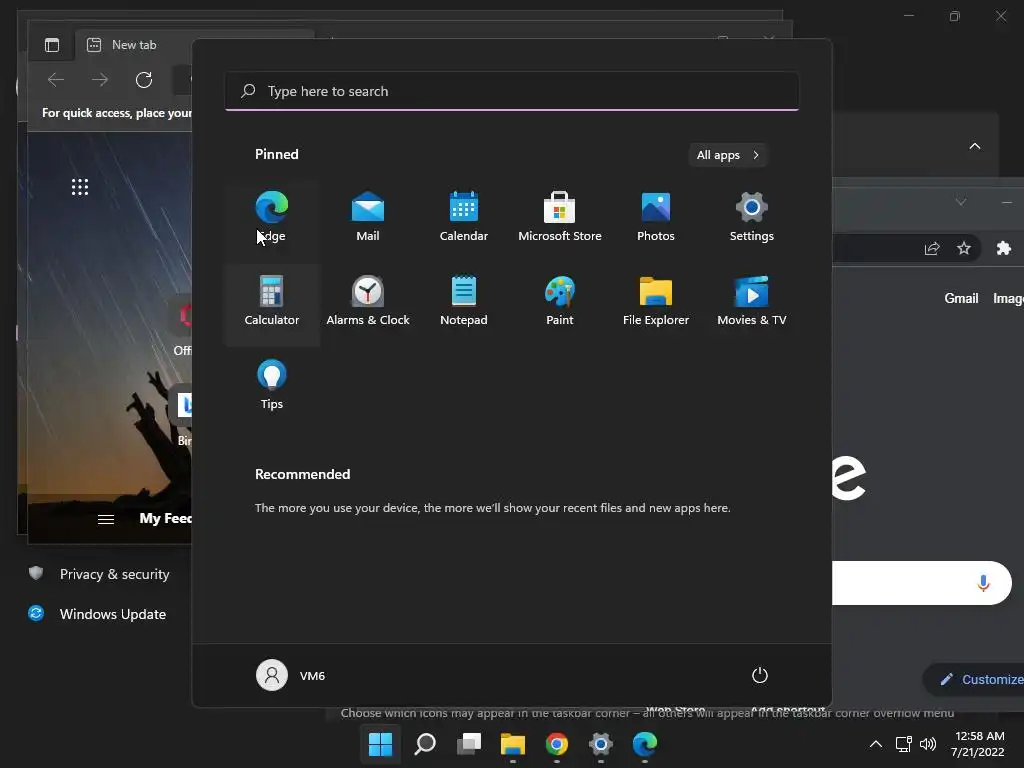
Task: Open Search from the taskbar
Action: (x=425, y=744)
